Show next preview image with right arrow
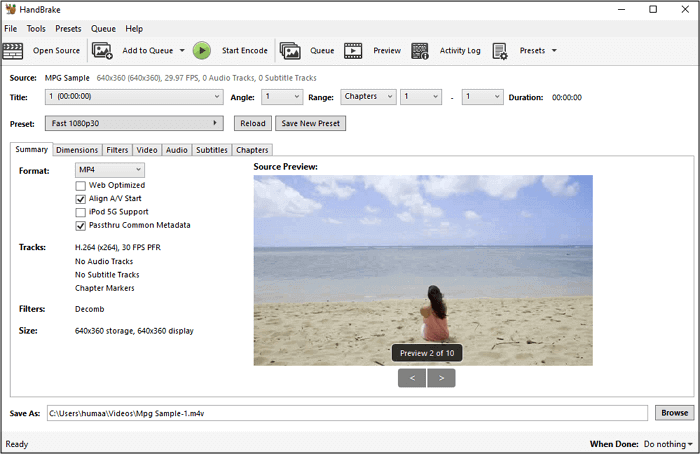Viewport: 700px width, 454px height. [x=441, y=377]
